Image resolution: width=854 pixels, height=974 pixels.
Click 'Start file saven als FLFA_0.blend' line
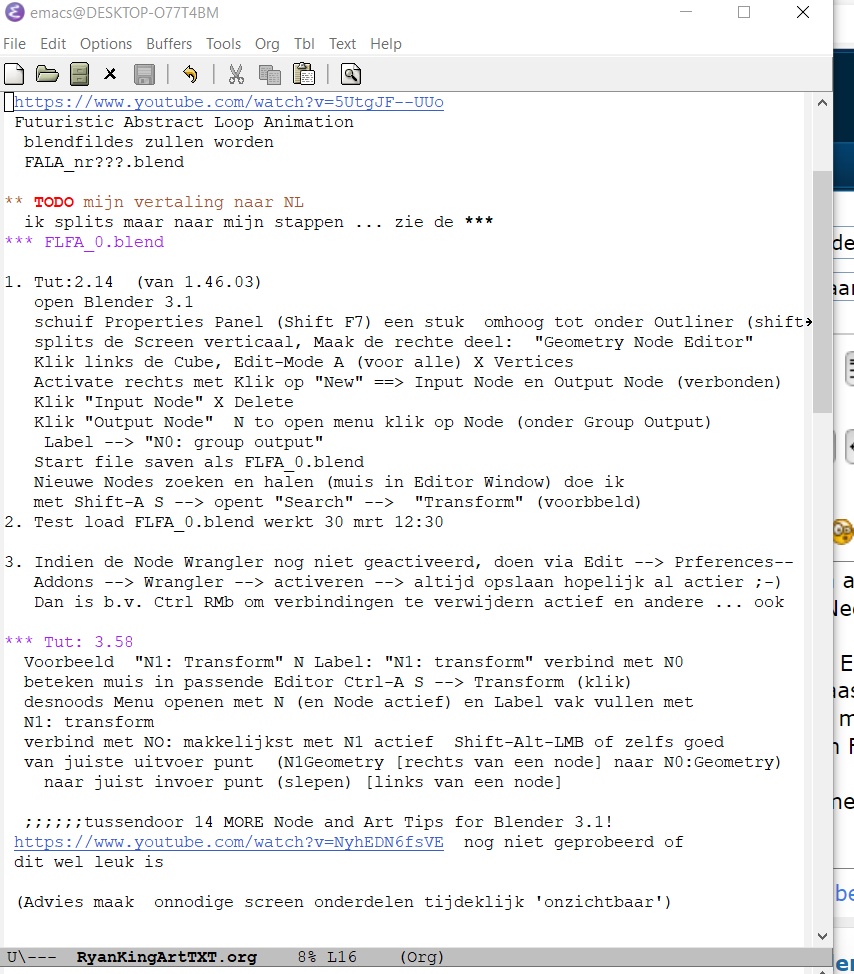[x=199, y=462]
